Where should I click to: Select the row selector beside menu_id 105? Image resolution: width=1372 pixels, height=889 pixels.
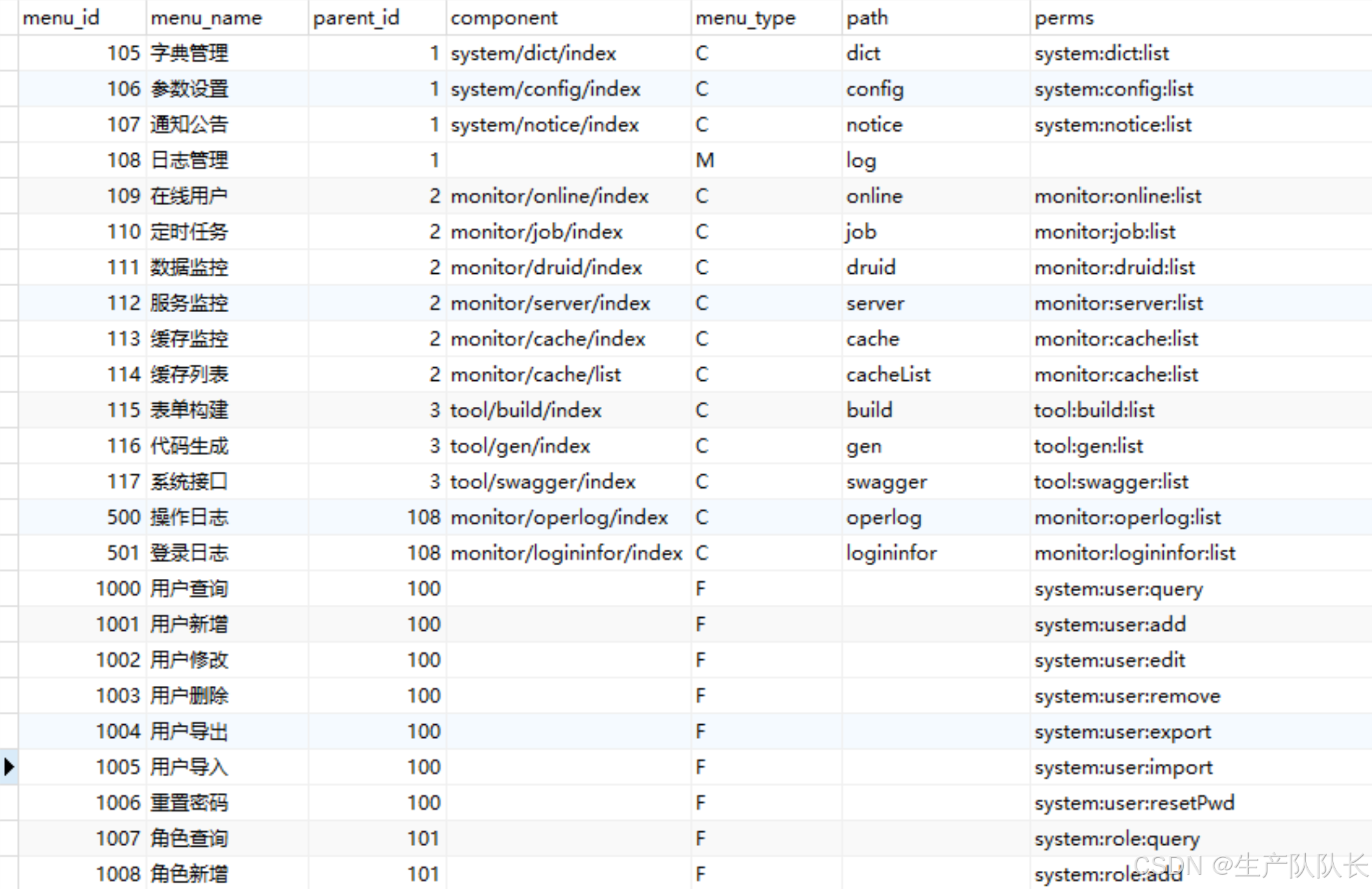(8, 53)
